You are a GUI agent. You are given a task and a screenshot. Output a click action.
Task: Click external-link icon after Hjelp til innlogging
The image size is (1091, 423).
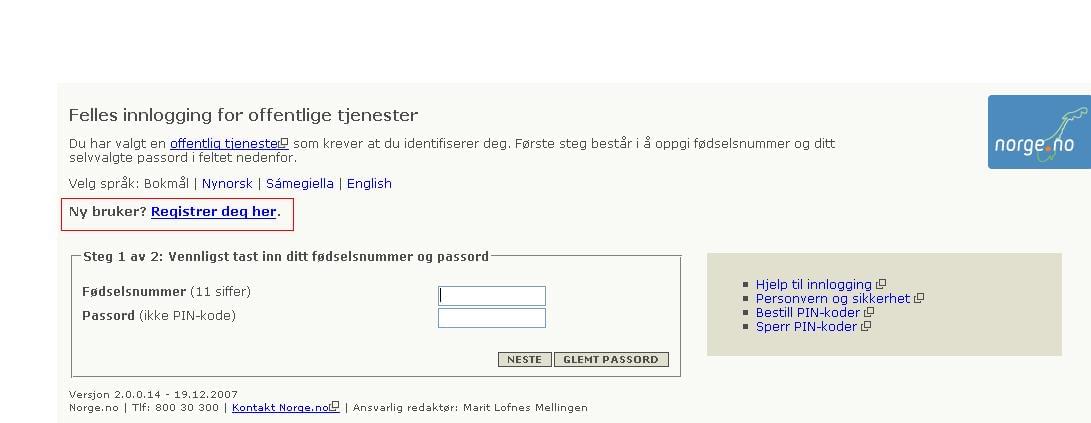(x=881, y=284)
